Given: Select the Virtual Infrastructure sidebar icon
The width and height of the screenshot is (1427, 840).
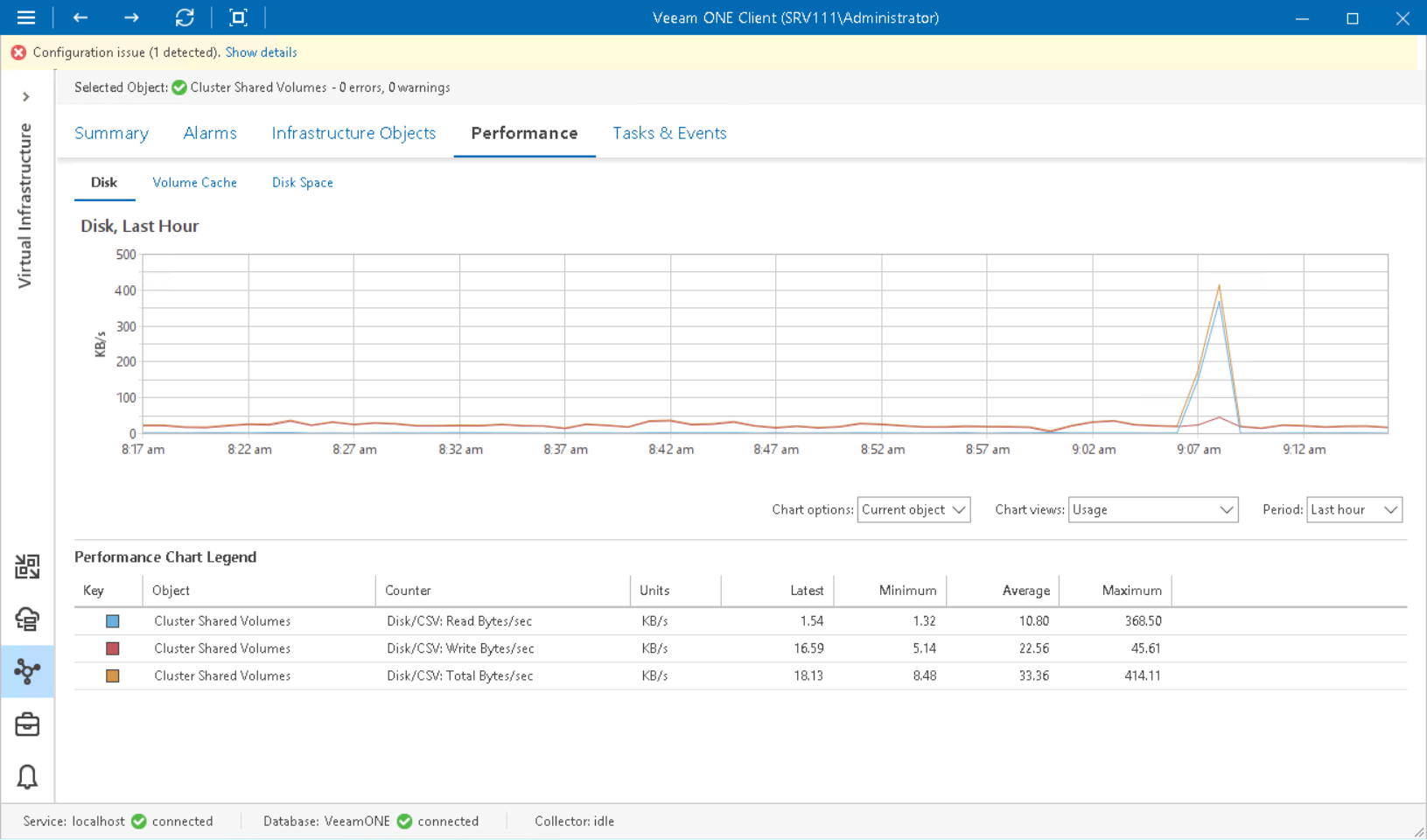Looking at the screenshot, I should 27,672.
